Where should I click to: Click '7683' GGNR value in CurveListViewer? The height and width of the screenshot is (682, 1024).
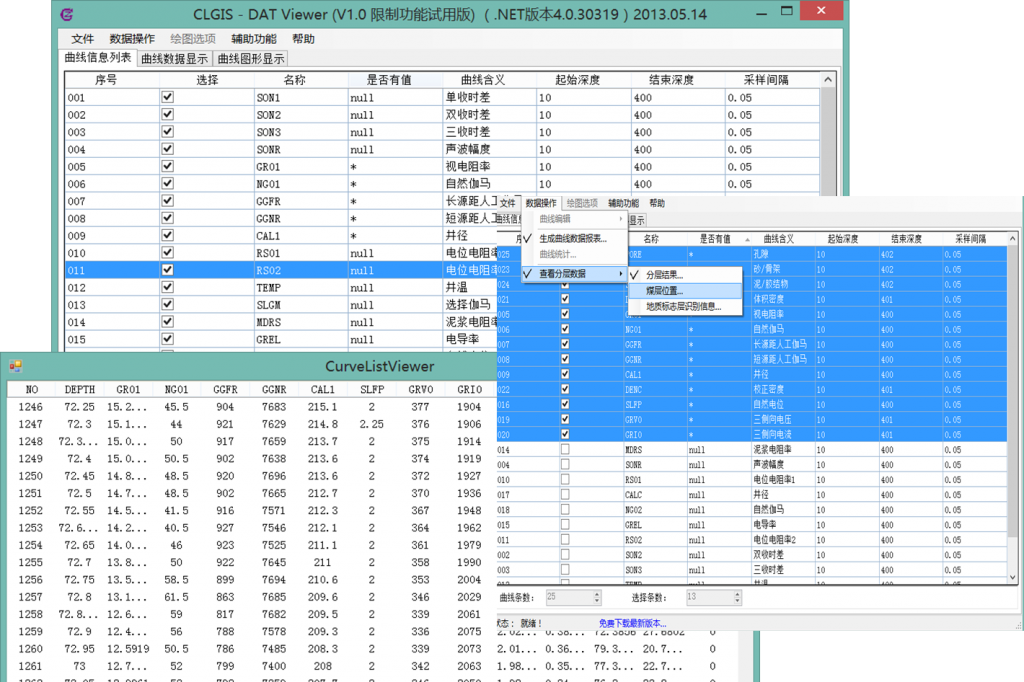pyautogui.click(x=274, y=406)
